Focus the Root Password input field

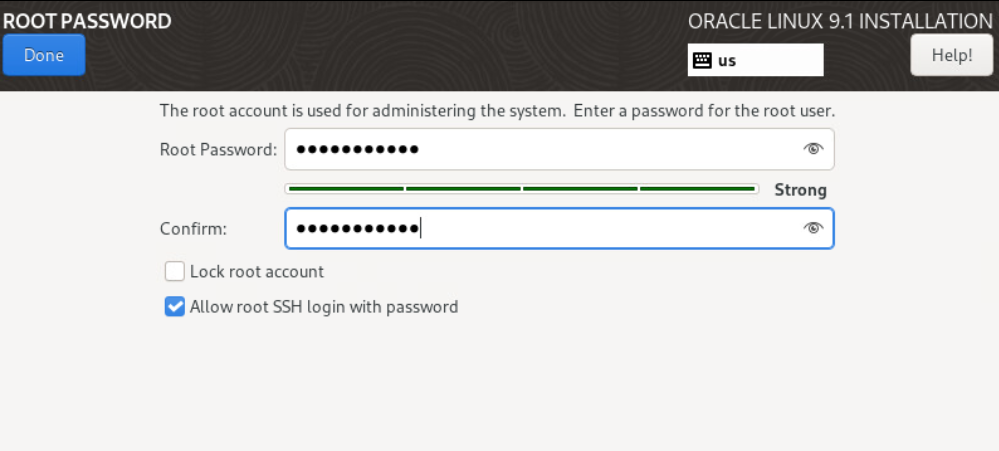point(540,149)
